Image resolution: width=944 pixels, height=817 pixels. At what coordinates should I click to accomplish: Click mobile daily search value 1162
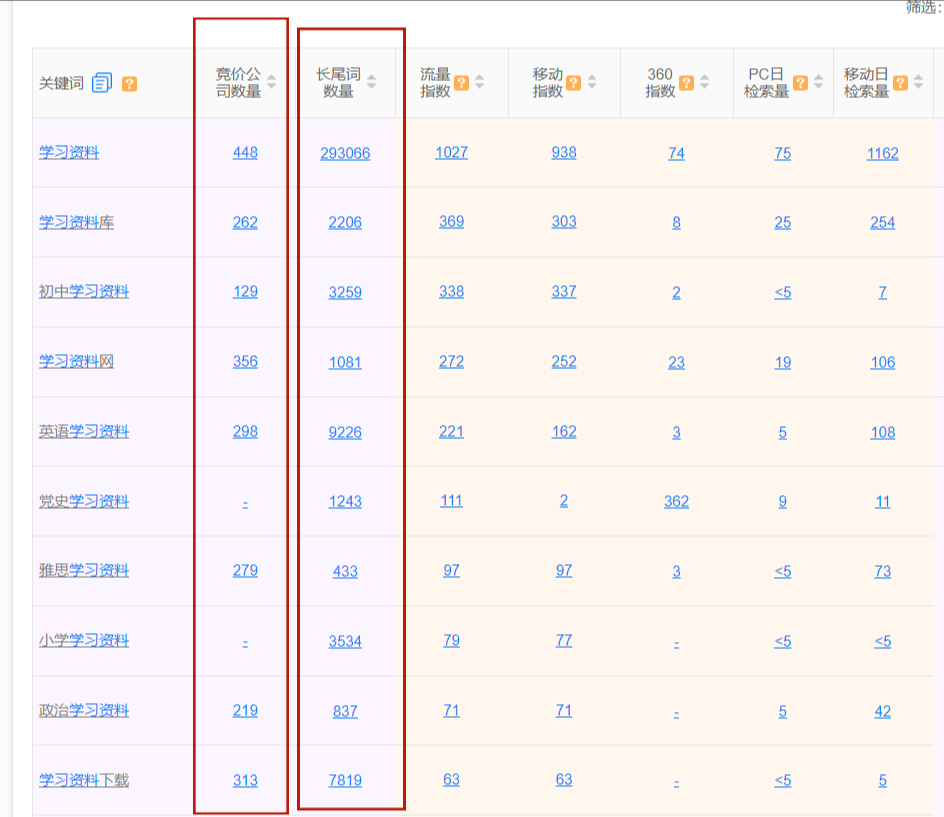pos(883,154)
